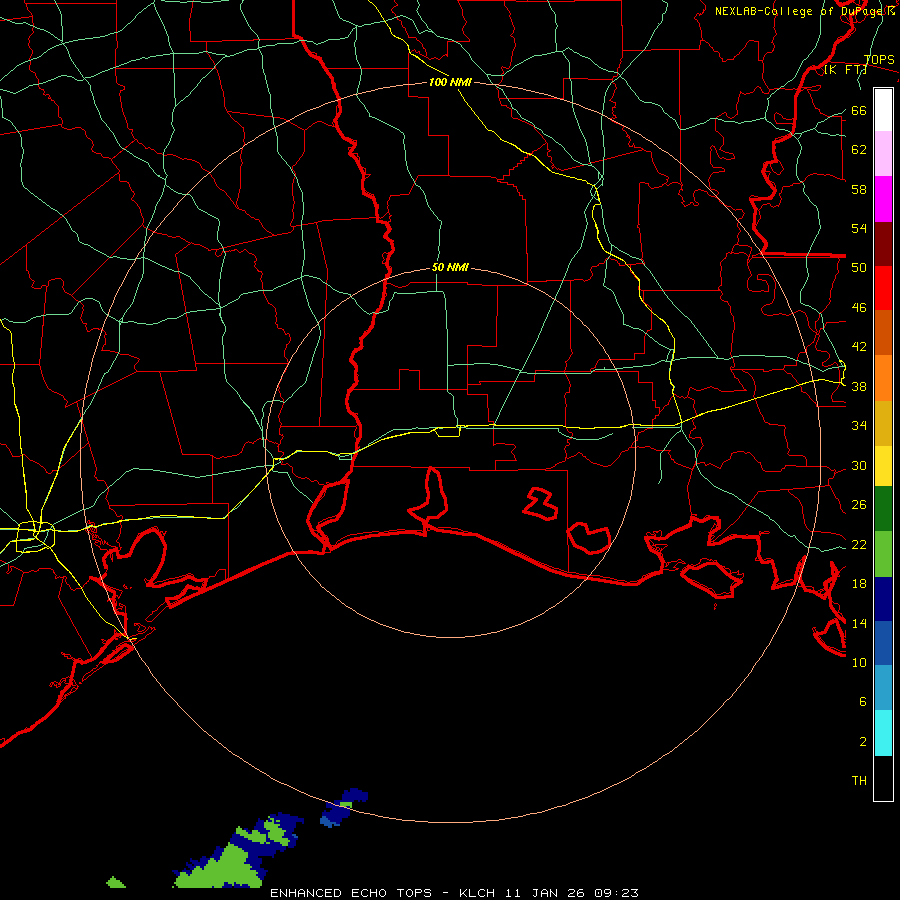The width and height of the screenshot is (900, 900).
Task: Click the navy echo cell on the 100 NMI ring
Action: pyautogui.click(x=344, y=807)
